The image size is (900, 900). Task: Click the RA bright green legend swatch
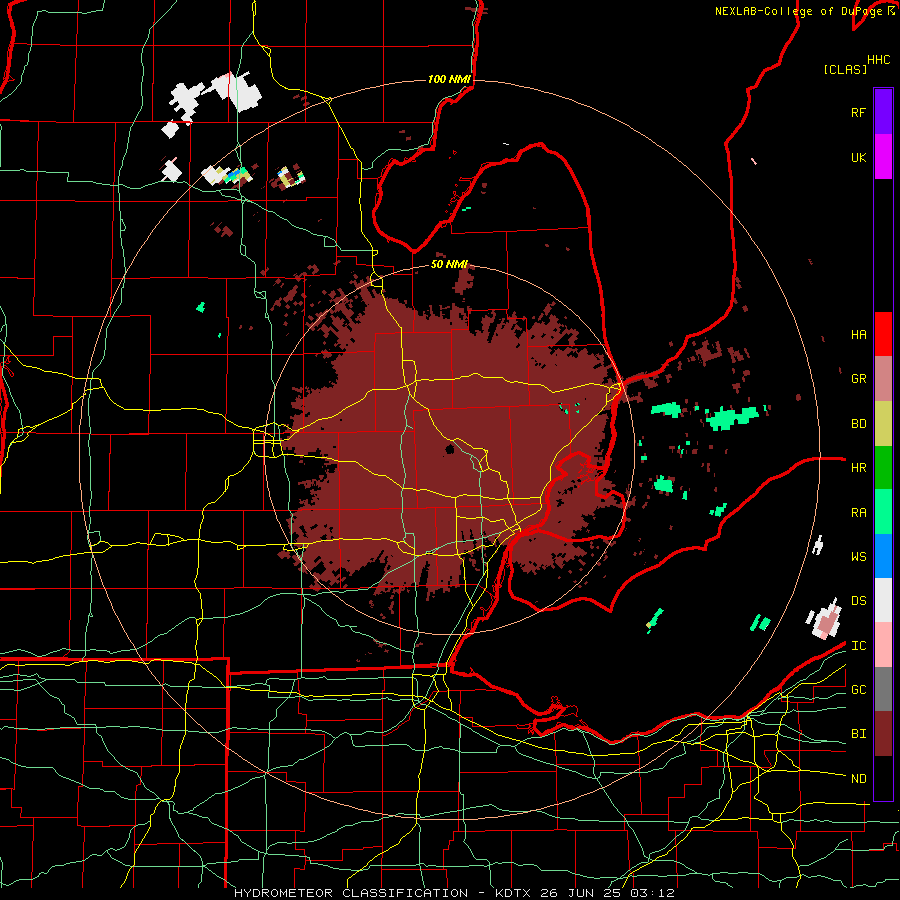pyautogui.click(x=883, y=512)
